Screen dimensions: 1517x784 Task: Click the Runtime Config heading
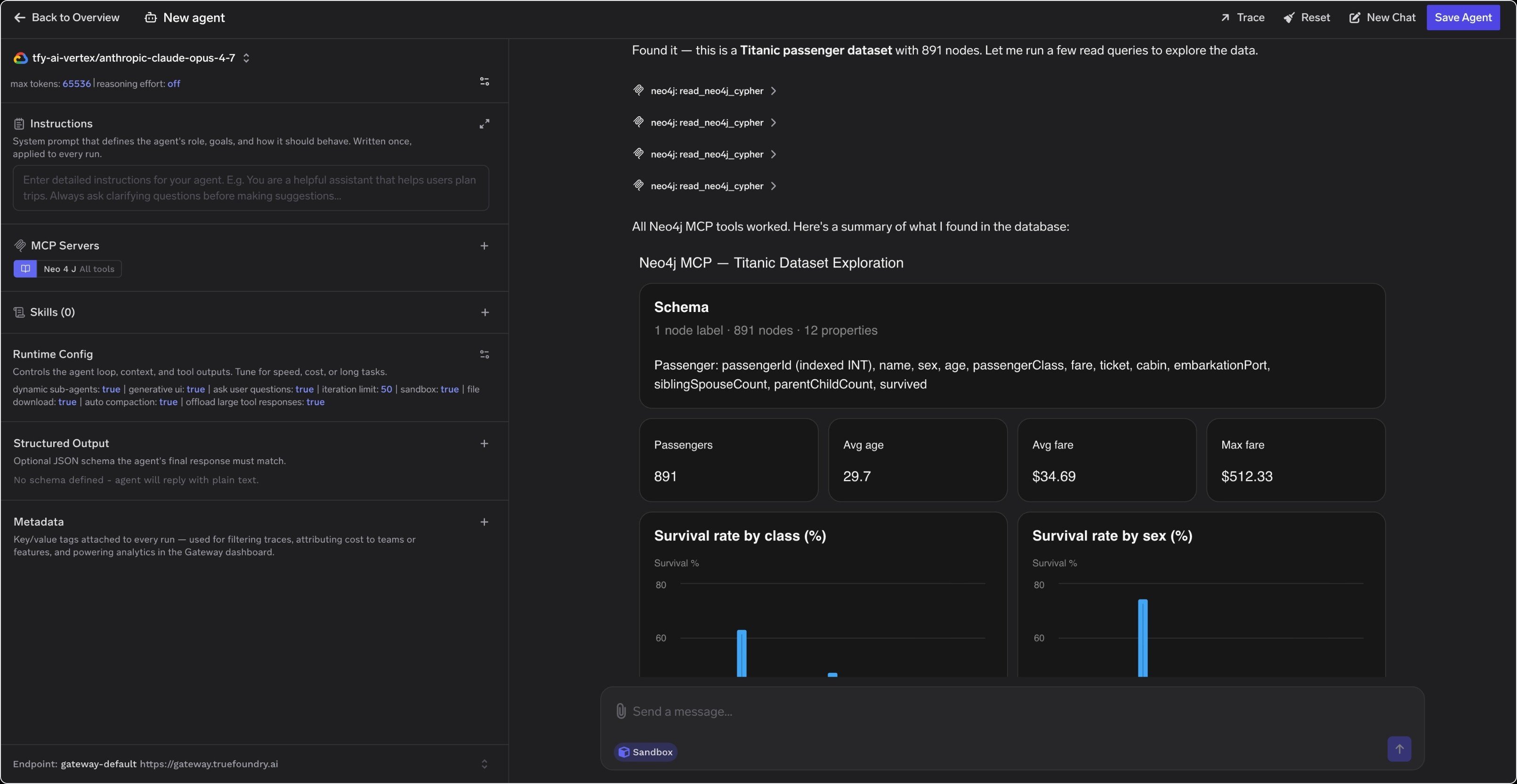pos(53,354)
